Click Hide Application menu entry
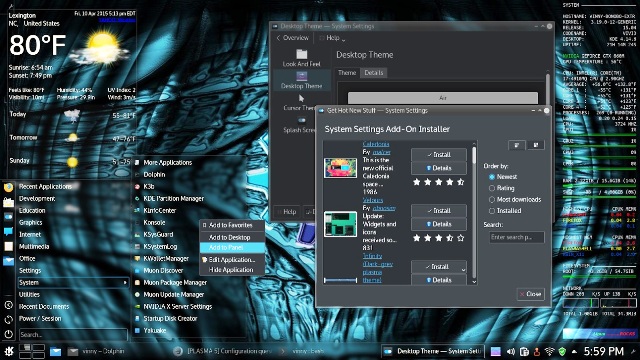The height and width of the screenshot is (360, 640). pos(232,270)
